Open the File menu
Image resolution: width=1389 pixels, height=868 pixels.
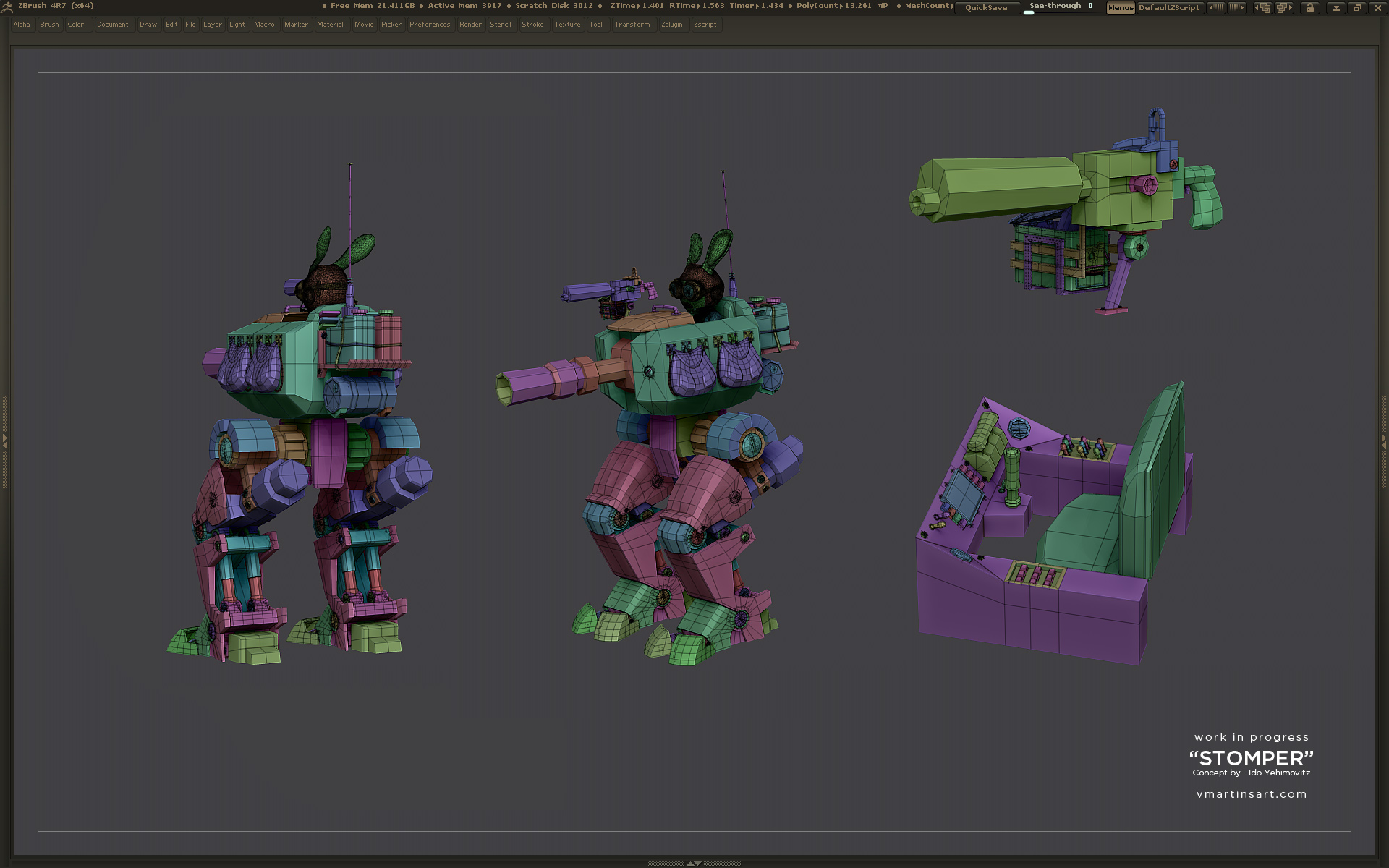(x=190, y=25)
